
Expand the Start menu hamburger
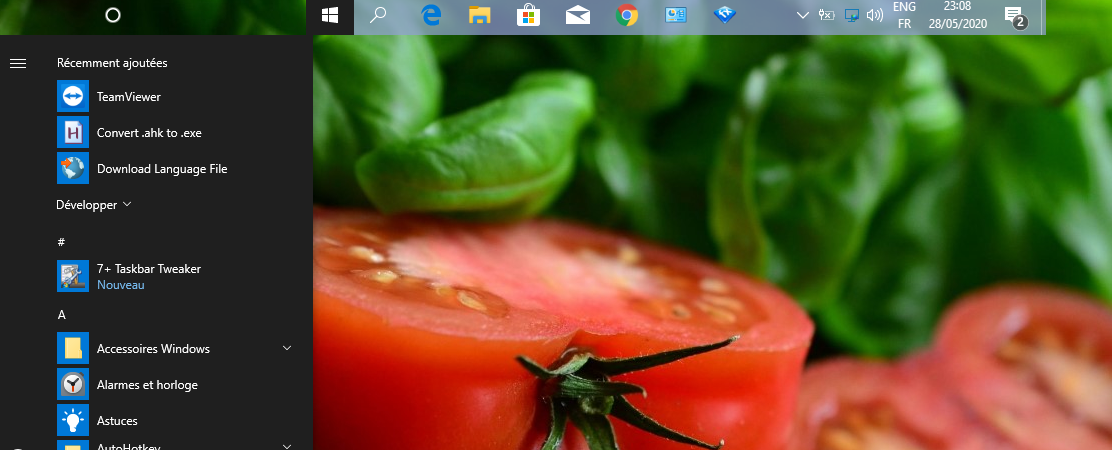tap(18, 63)
